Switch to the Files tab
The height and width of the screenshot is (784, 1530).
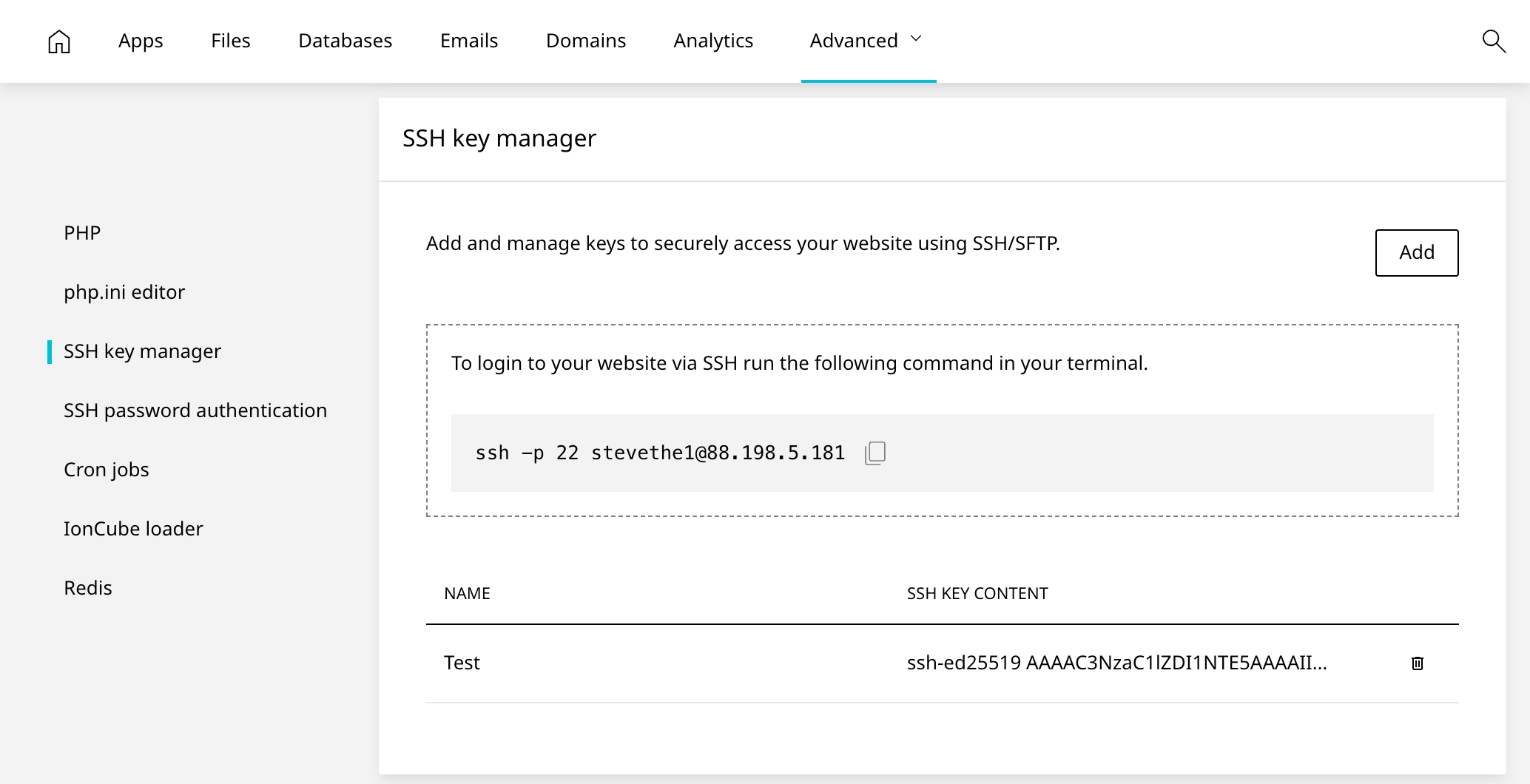tap(230, 41)
